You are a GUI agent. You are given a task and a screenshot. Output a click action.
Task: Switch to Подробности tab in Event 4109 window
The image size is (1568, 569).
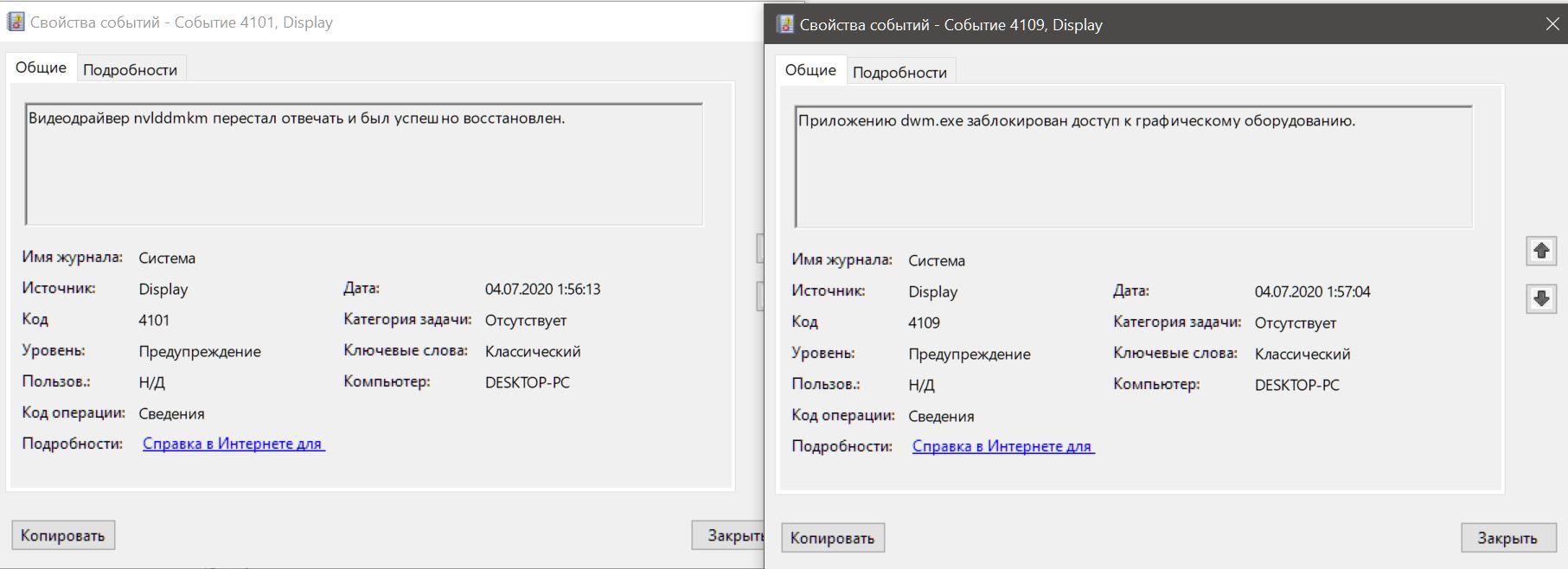(x=899, y=73)
